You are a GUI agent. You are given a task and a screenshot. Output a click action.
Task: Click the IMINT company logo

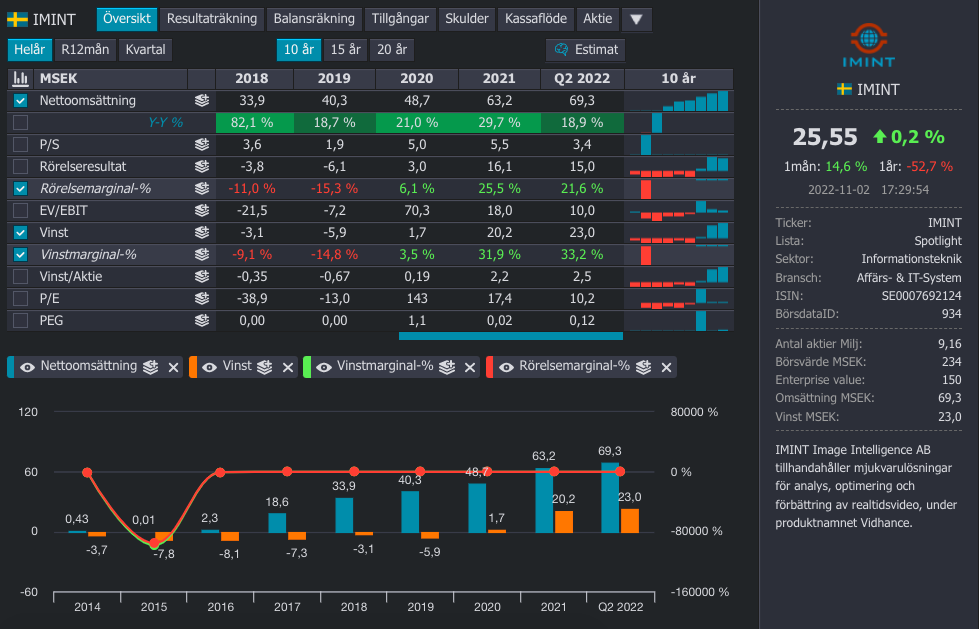click(868, 40)
